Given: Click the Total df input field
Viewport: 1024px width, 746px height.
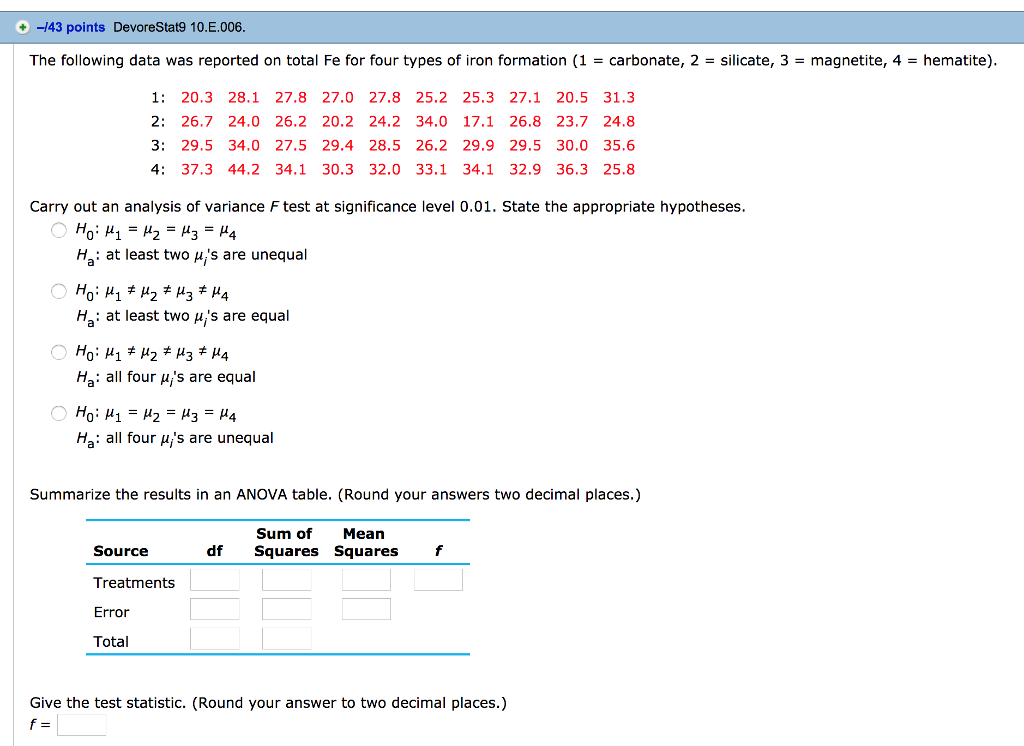Looking at the screenshot, I should [x=214, y=637].
